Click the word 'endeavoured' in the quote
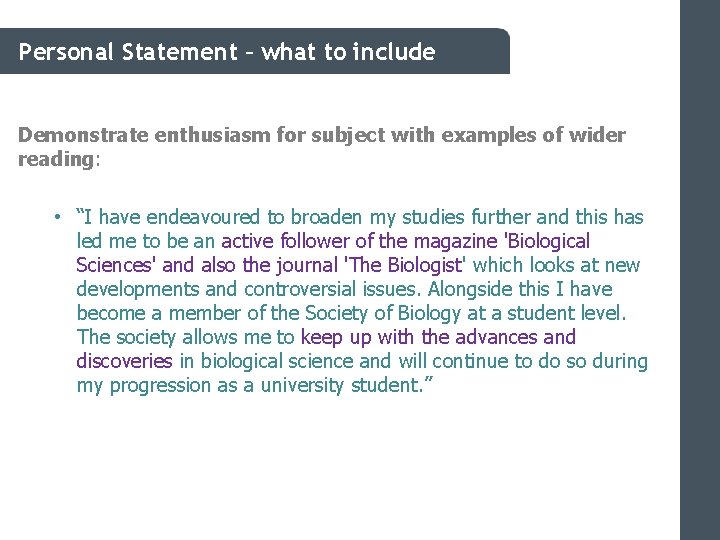 point(203,217)
